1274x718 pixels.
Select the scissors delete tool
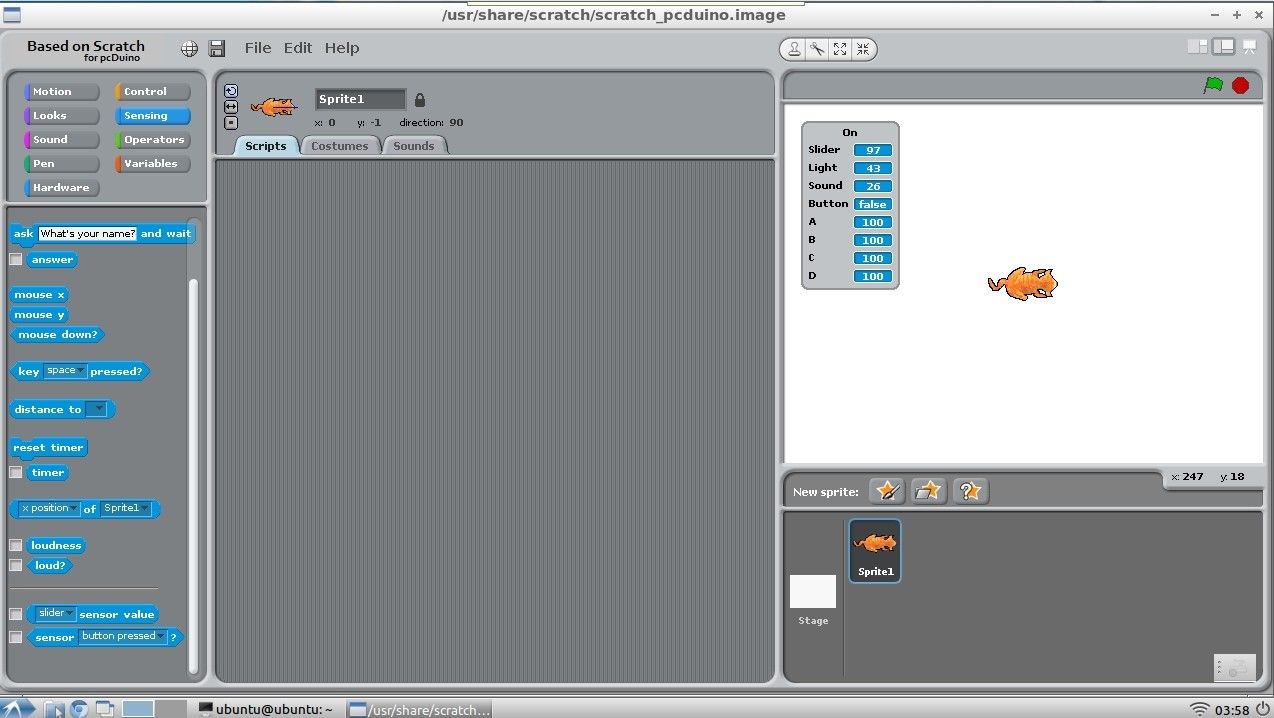point(817,48)
